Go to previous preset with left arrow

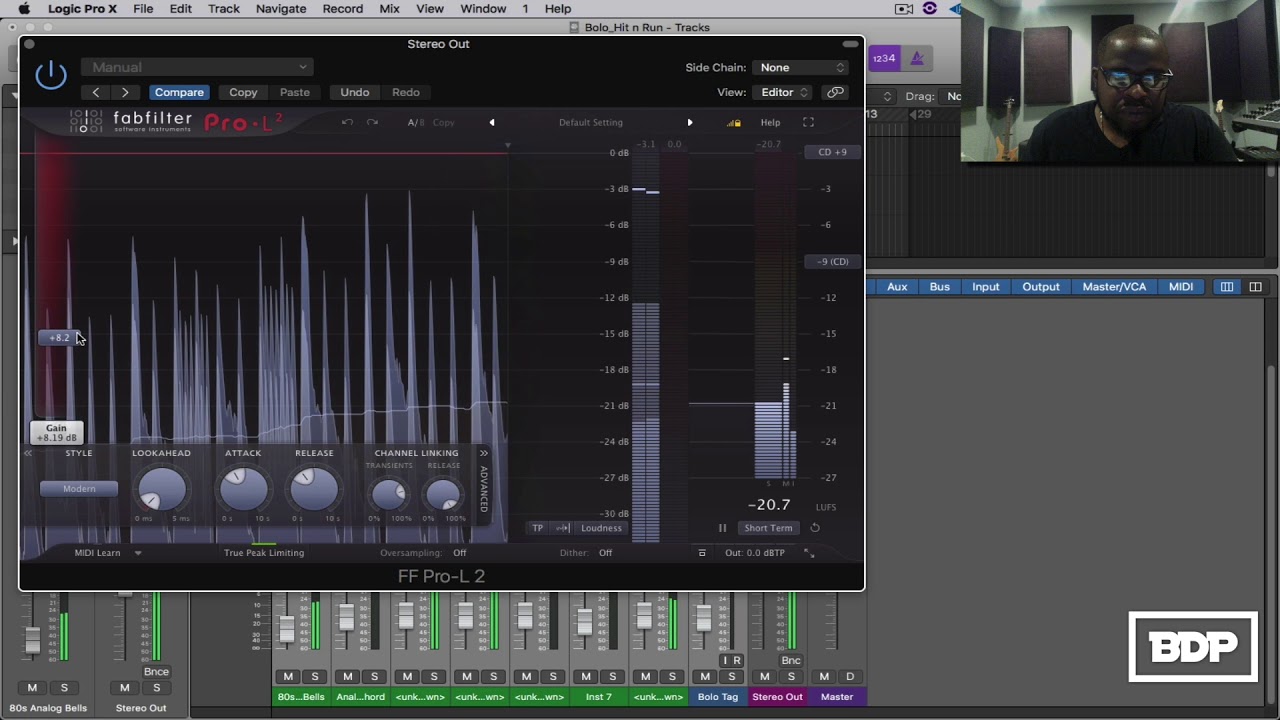pos(96,92)
